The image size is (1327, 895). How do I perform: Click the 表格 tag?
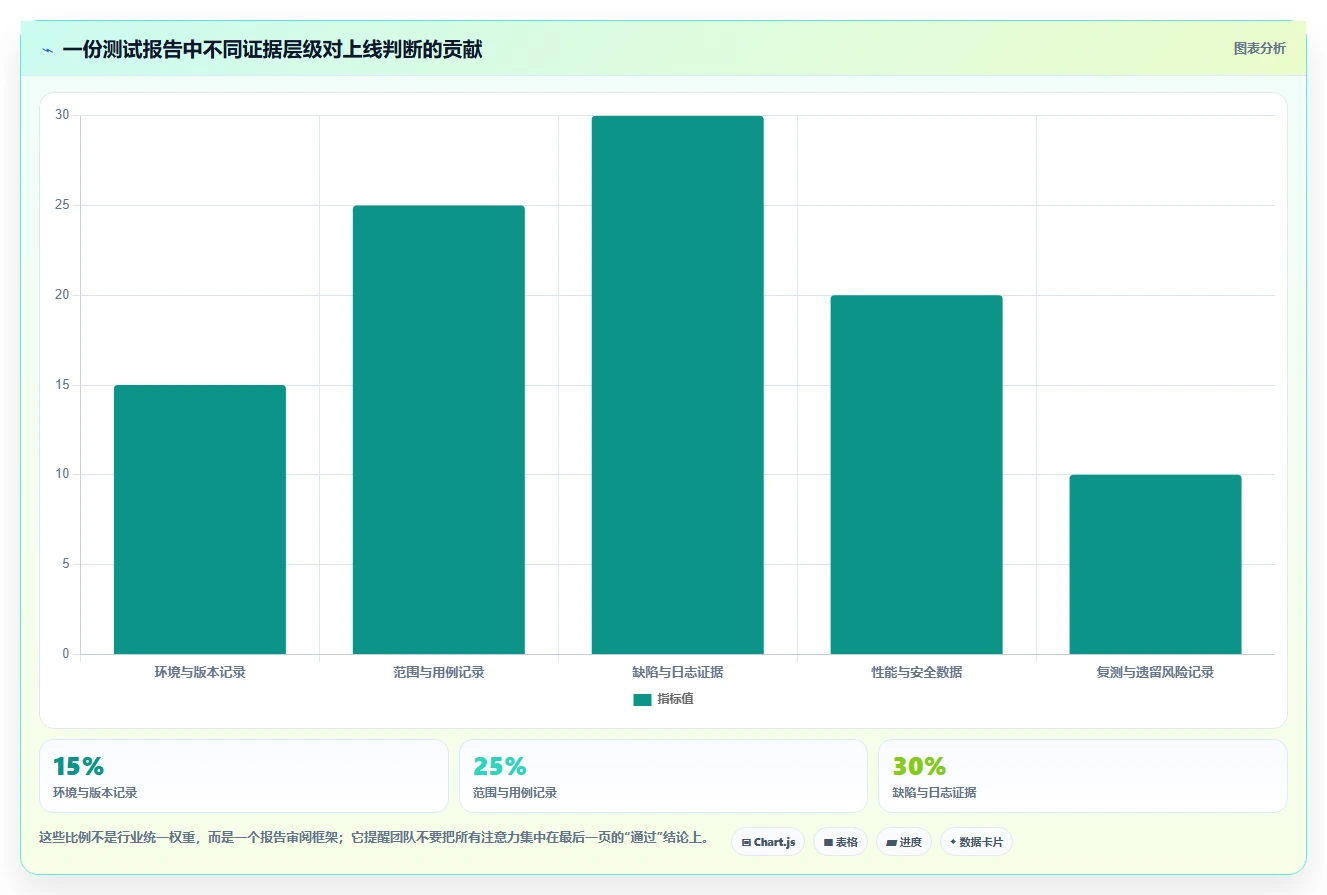click(x=840, y=842)
